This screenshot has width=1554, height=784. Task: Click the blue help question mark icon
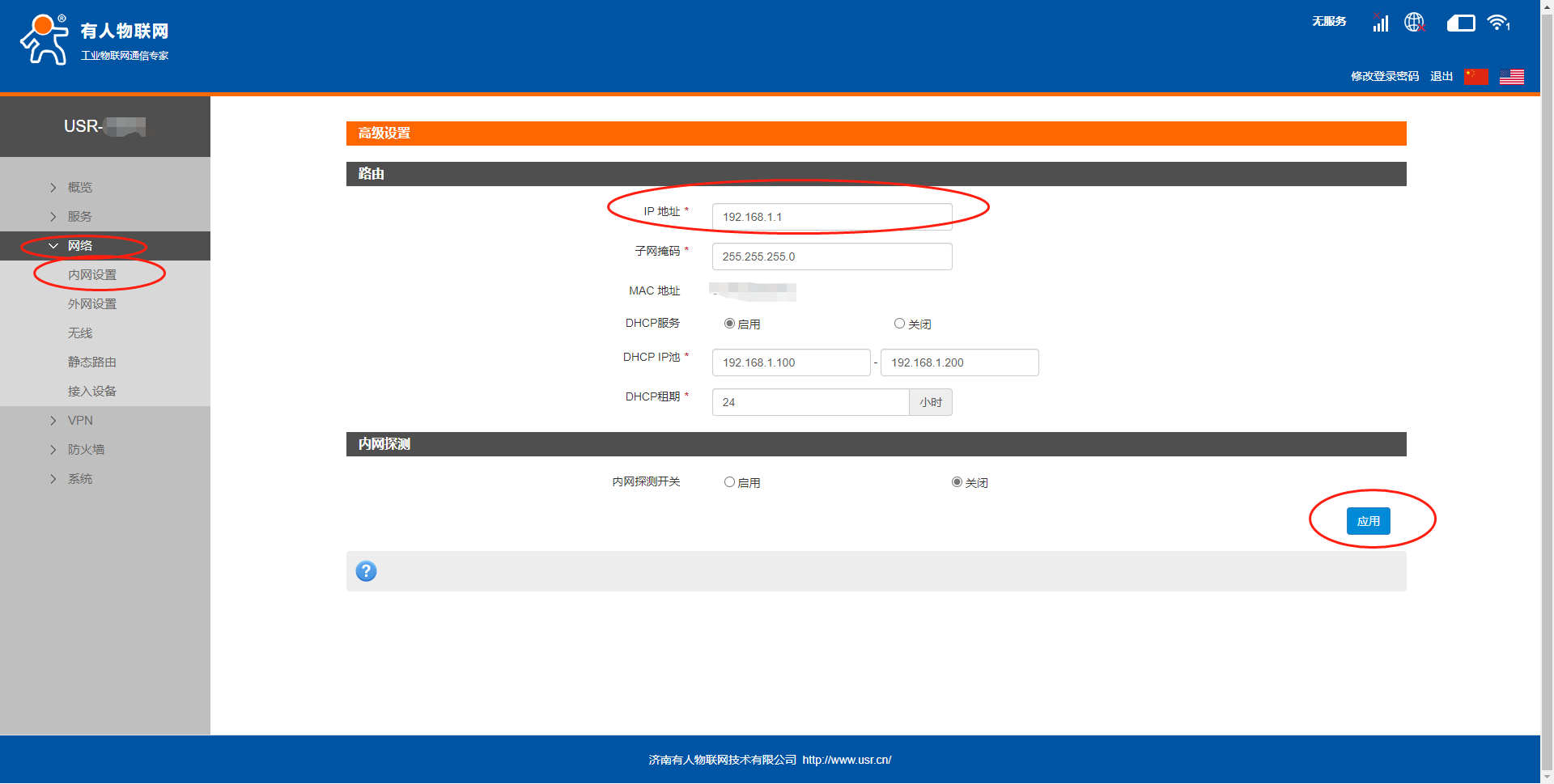coord(366,571)
